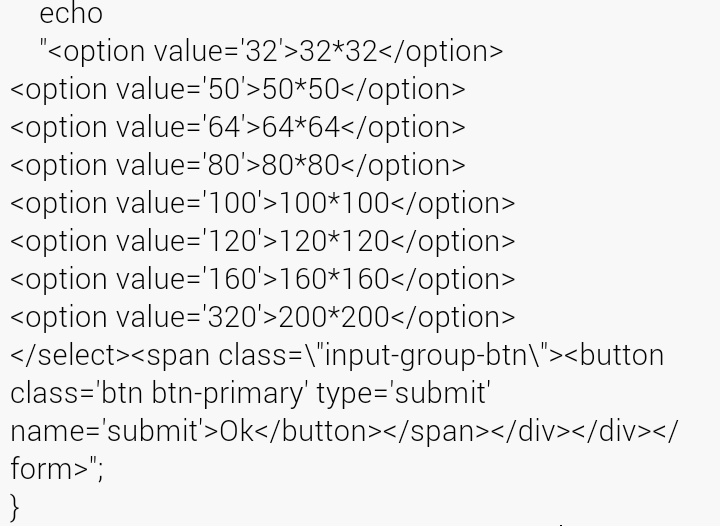This screenshot has width=720, height=526.
Task: Click the word echo
Action: 71,14
